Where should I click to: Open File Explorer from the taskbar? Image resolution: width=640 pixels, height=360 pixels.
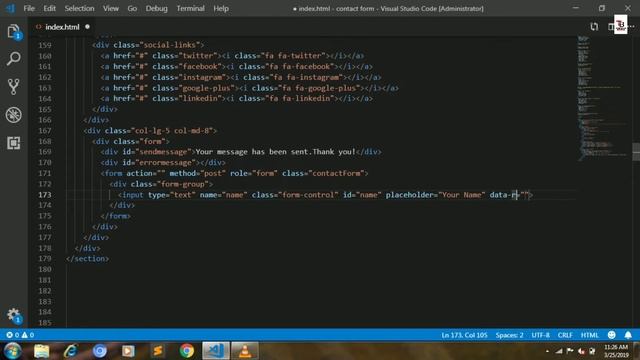pos(41,351)
